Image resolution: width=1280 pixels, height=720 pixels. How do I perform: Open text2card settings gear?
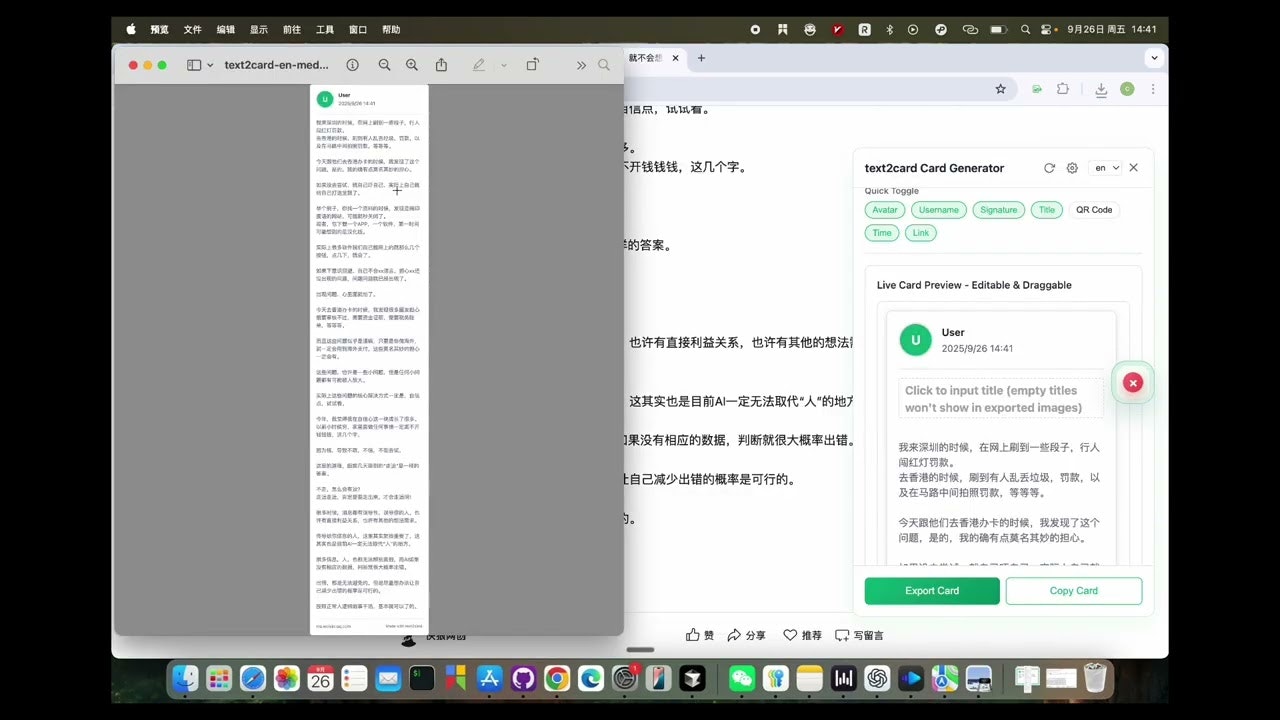[x=1072, y=168]
